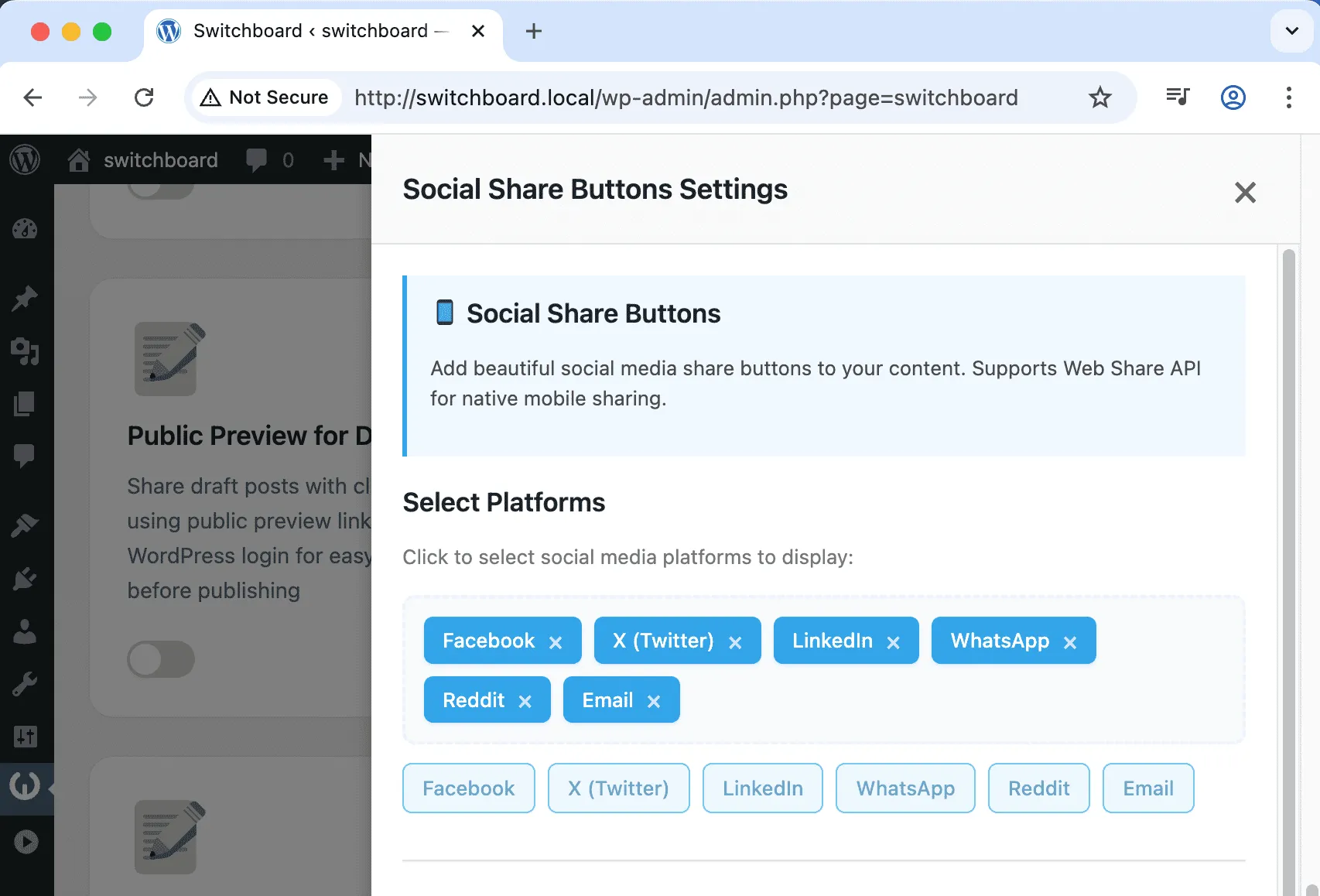Open the Appearance paintbrush icon
The height and width of the screenshot is (896, 1320).
tap(26, 525)
